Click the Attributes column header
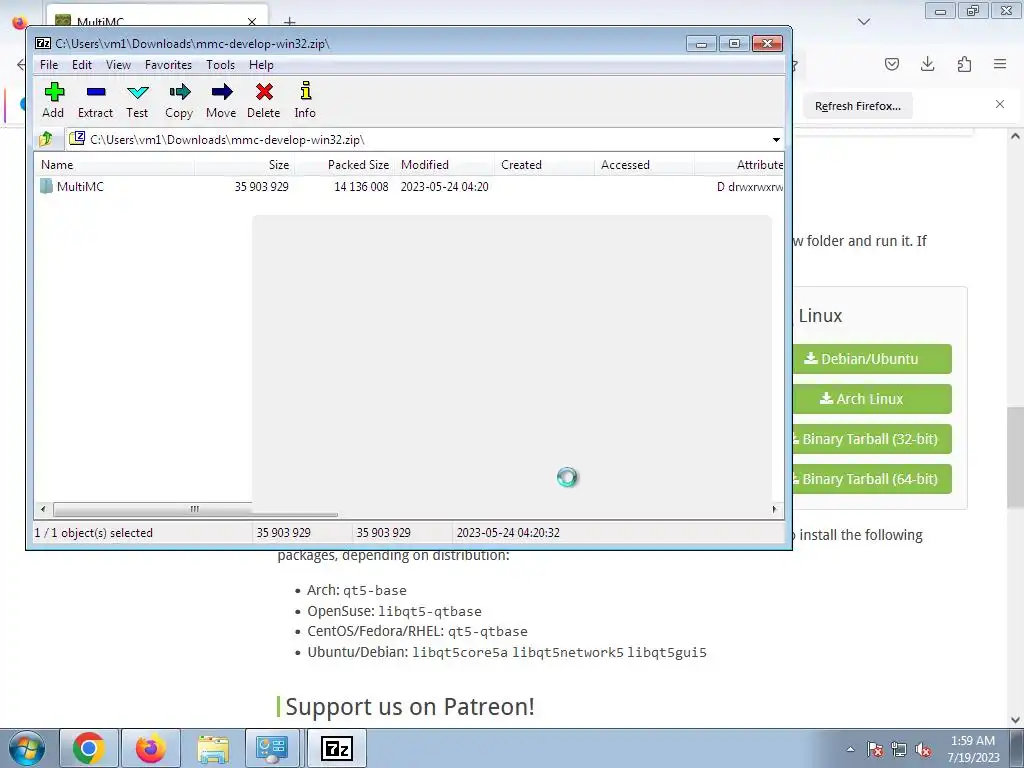This screenshot has height=768, width=1024. 739,165
